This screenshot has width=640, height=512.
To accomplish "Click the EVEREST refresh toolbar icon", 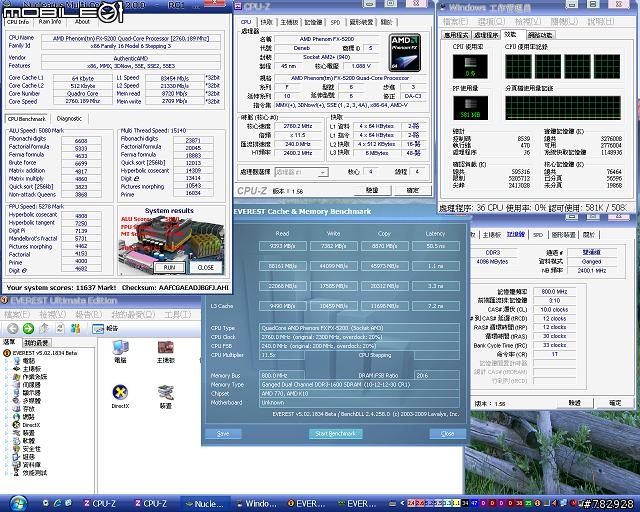I will click(x=60, y=328).
